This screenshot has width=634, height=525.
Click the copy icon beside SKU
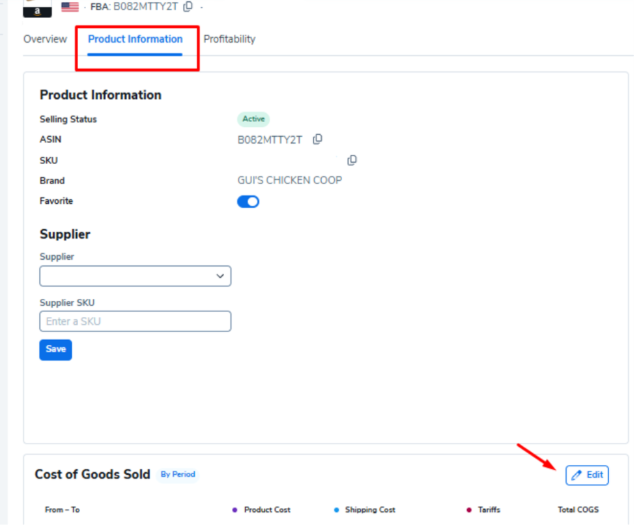(x=352, y=160)
